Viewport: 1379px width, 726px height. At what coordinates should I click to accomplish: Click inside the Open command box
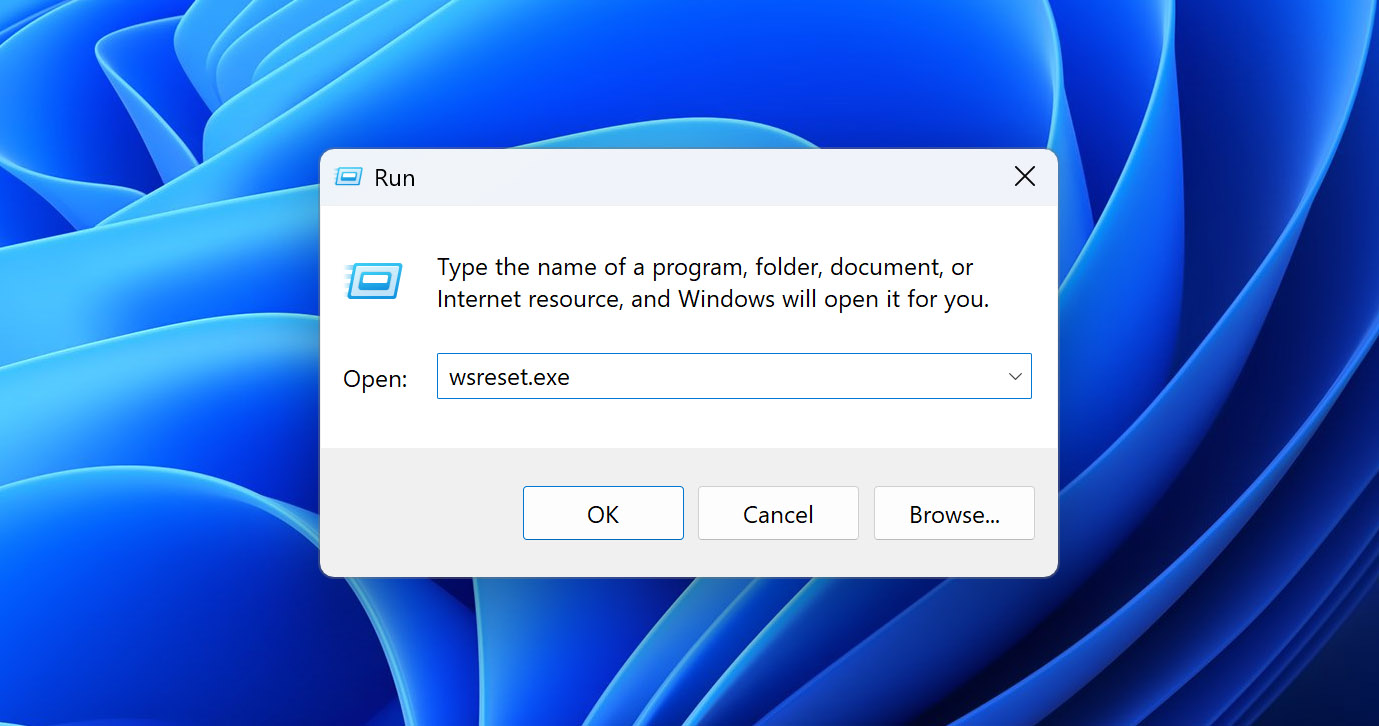tap(700, 377)
